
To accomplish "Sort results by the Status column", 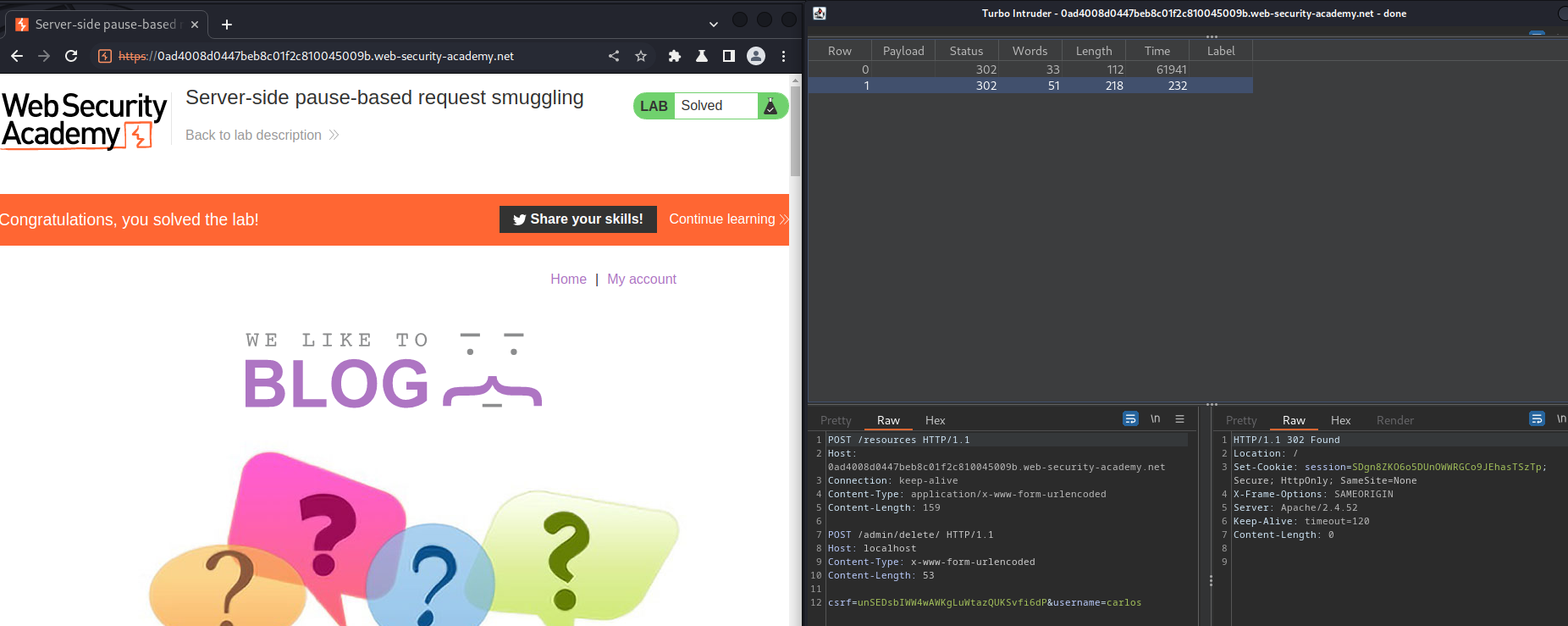I will tap(966, 51).
